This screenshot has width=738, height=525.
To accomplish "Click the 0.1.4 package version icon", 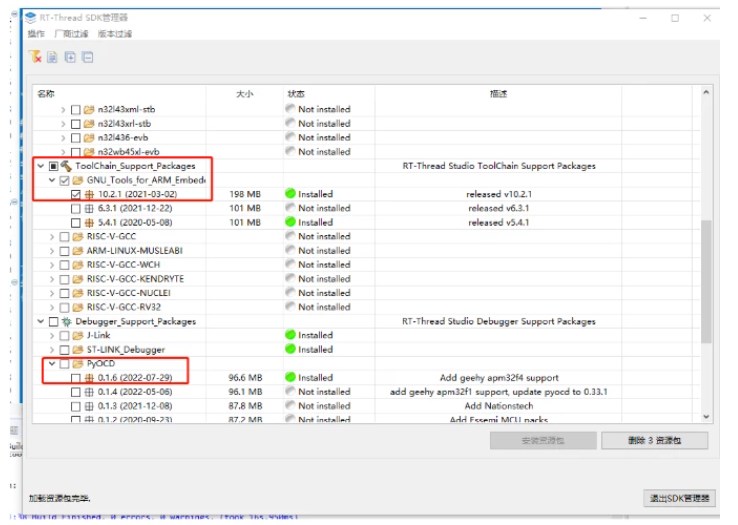I will click(x=89, y=392).
